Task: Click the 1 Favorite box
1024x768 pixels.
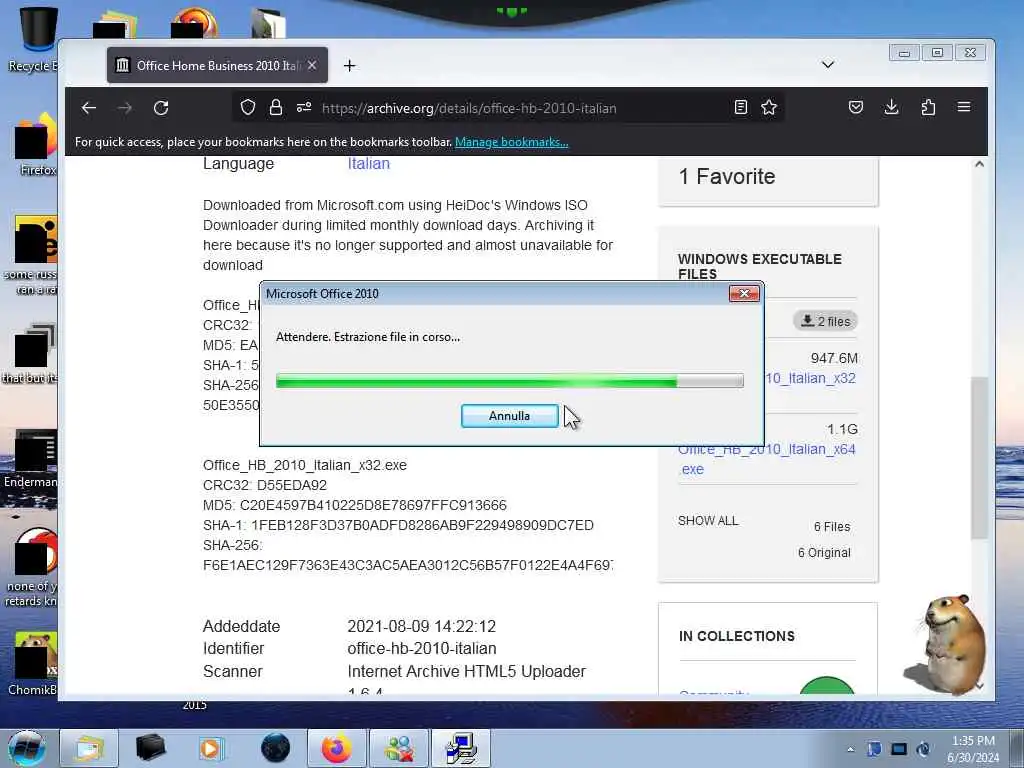Action: coord(768,180)
